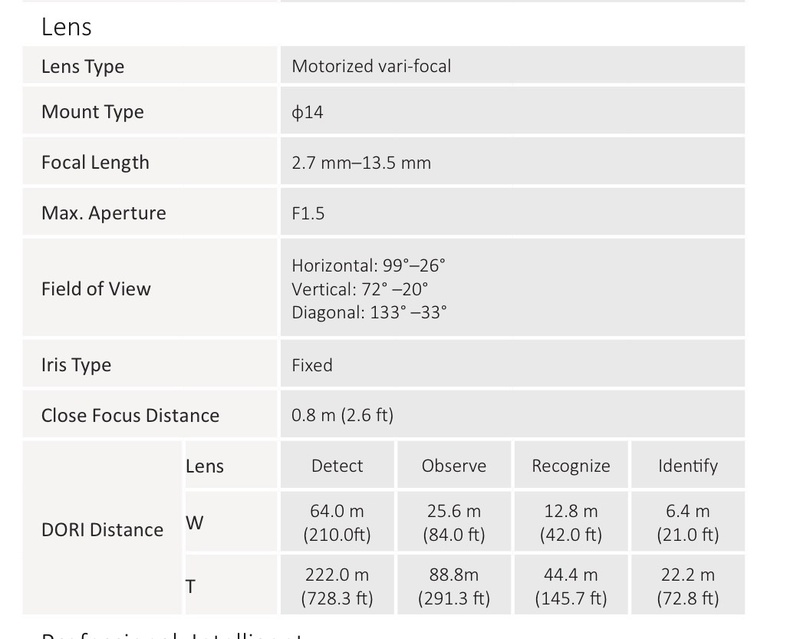This screenshot has width=800, height=639.
Task: Click the Mount Type row label
Action: [92, 112]
